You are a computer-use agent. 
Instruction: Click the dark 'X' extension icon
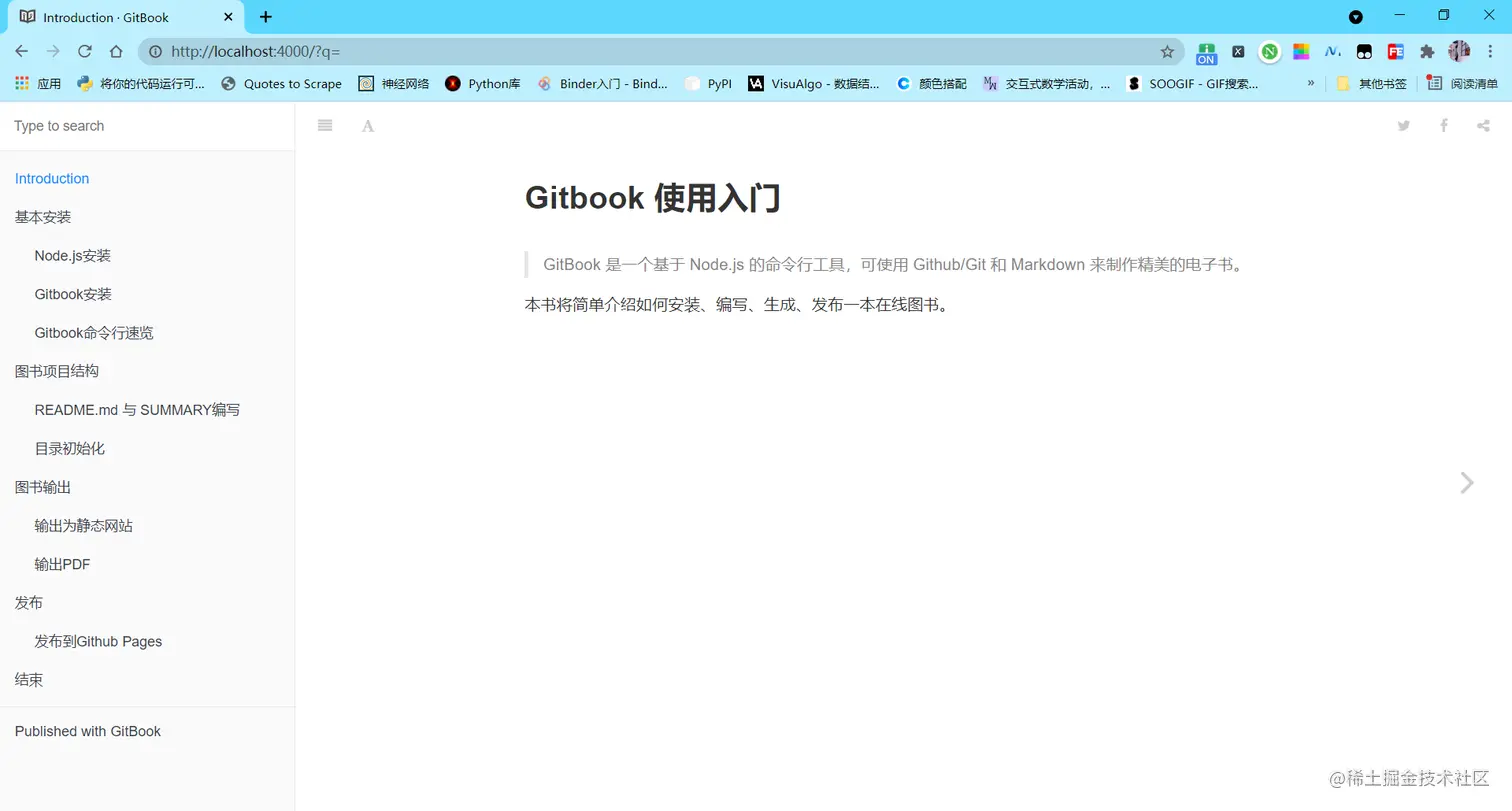click(x=1238, y=51)
